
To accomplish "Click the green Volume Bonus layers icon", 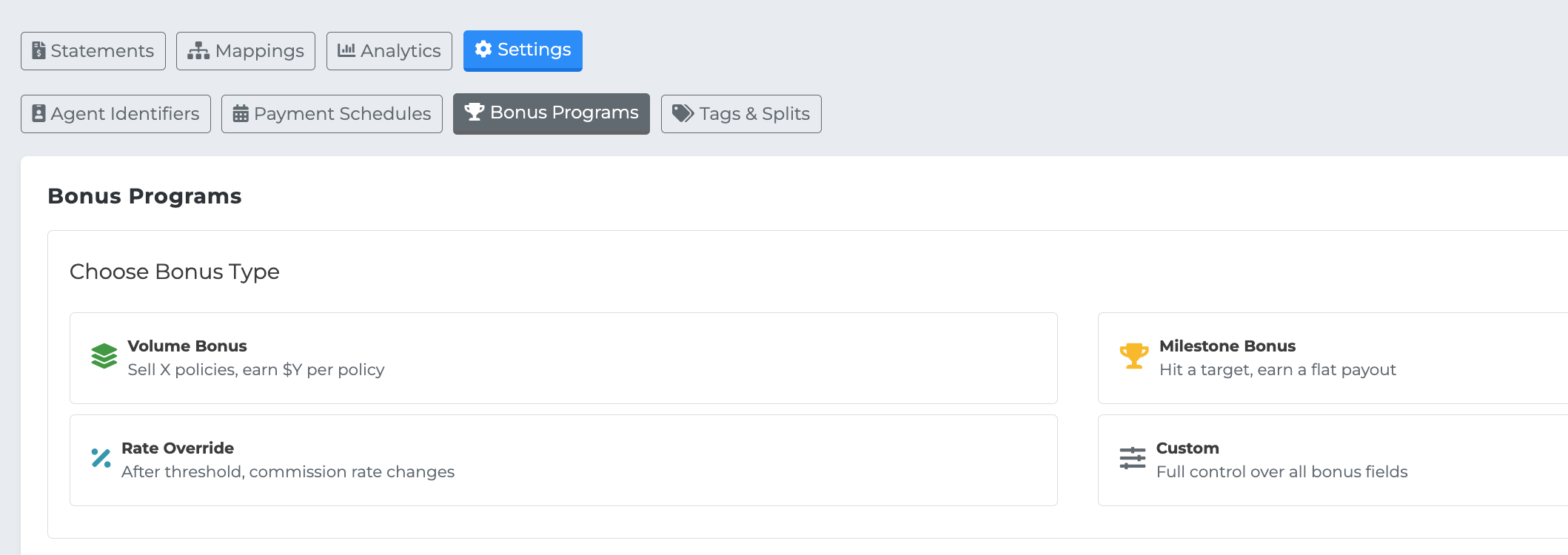I will pyautogui.click(x=104, y=356).
